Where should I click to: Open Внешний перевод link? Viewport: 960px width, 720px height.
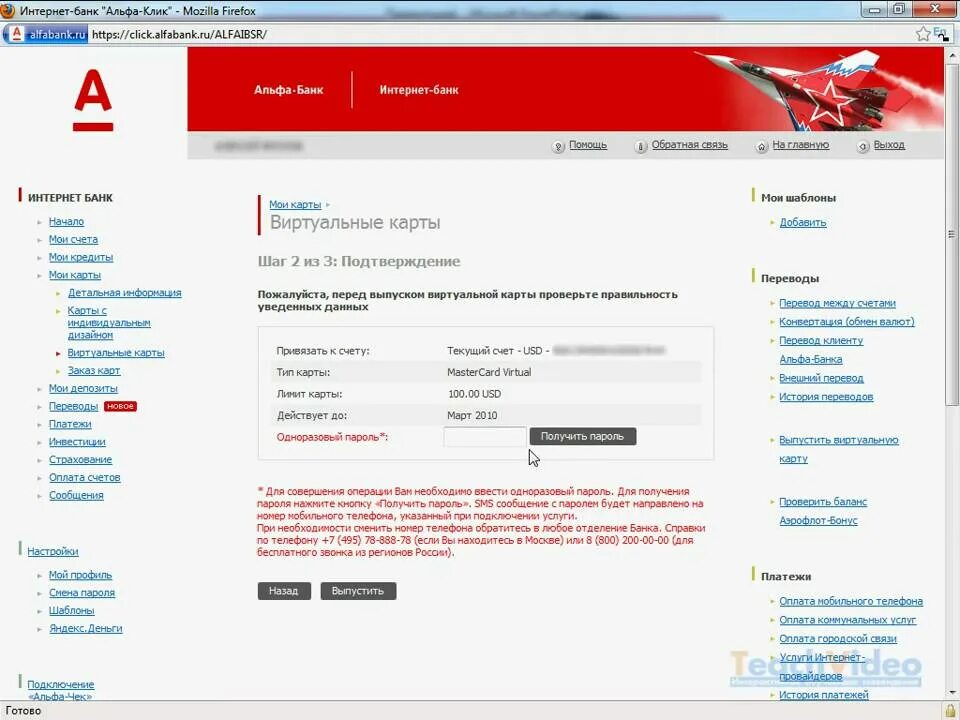(821, 378)
